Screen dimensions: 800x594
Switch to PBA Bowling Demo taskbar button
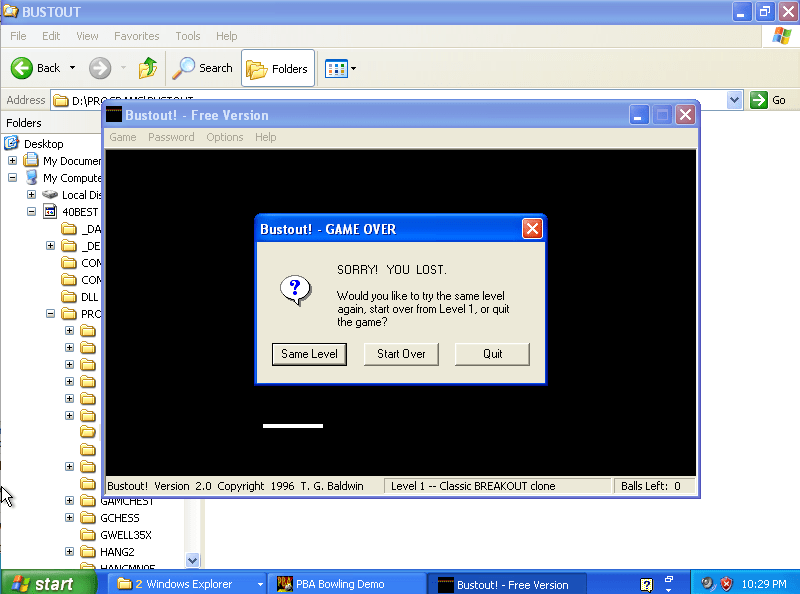tap(346, 584)
